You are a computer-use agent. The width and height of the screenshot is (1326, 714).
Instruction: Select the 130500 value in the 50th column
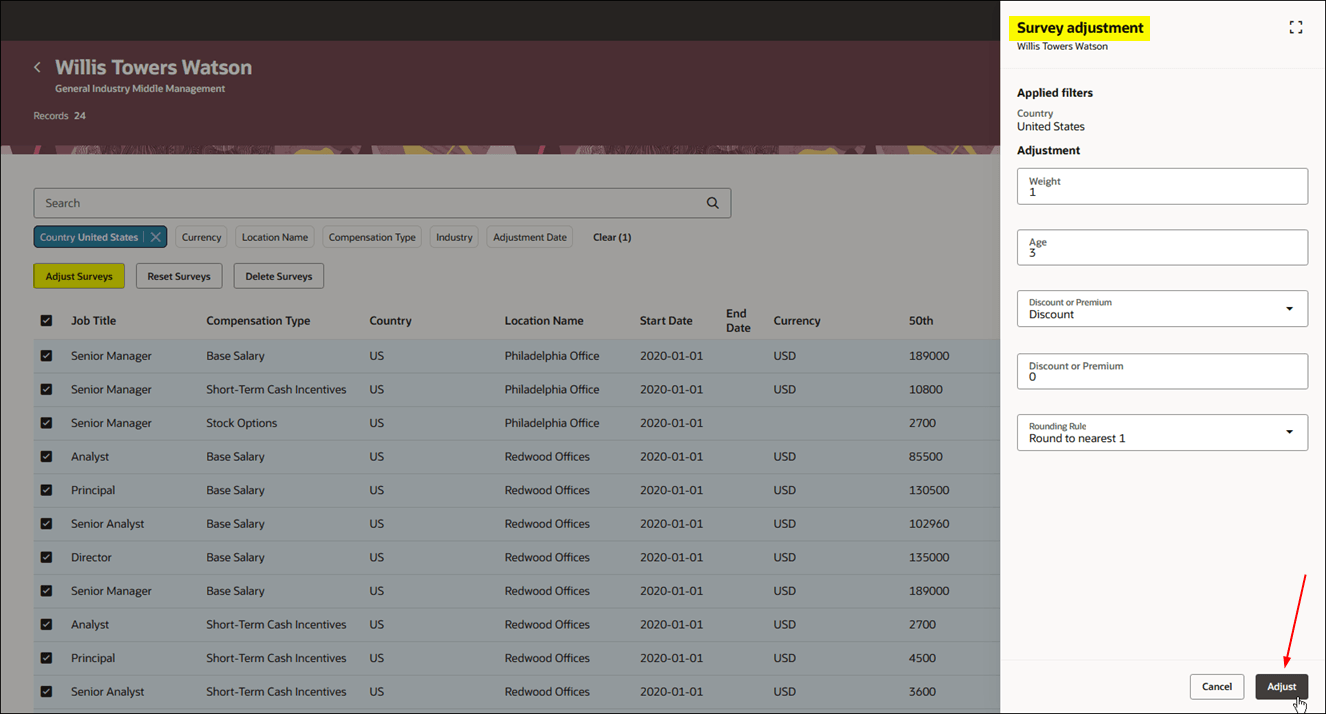(x=929, y=490)
